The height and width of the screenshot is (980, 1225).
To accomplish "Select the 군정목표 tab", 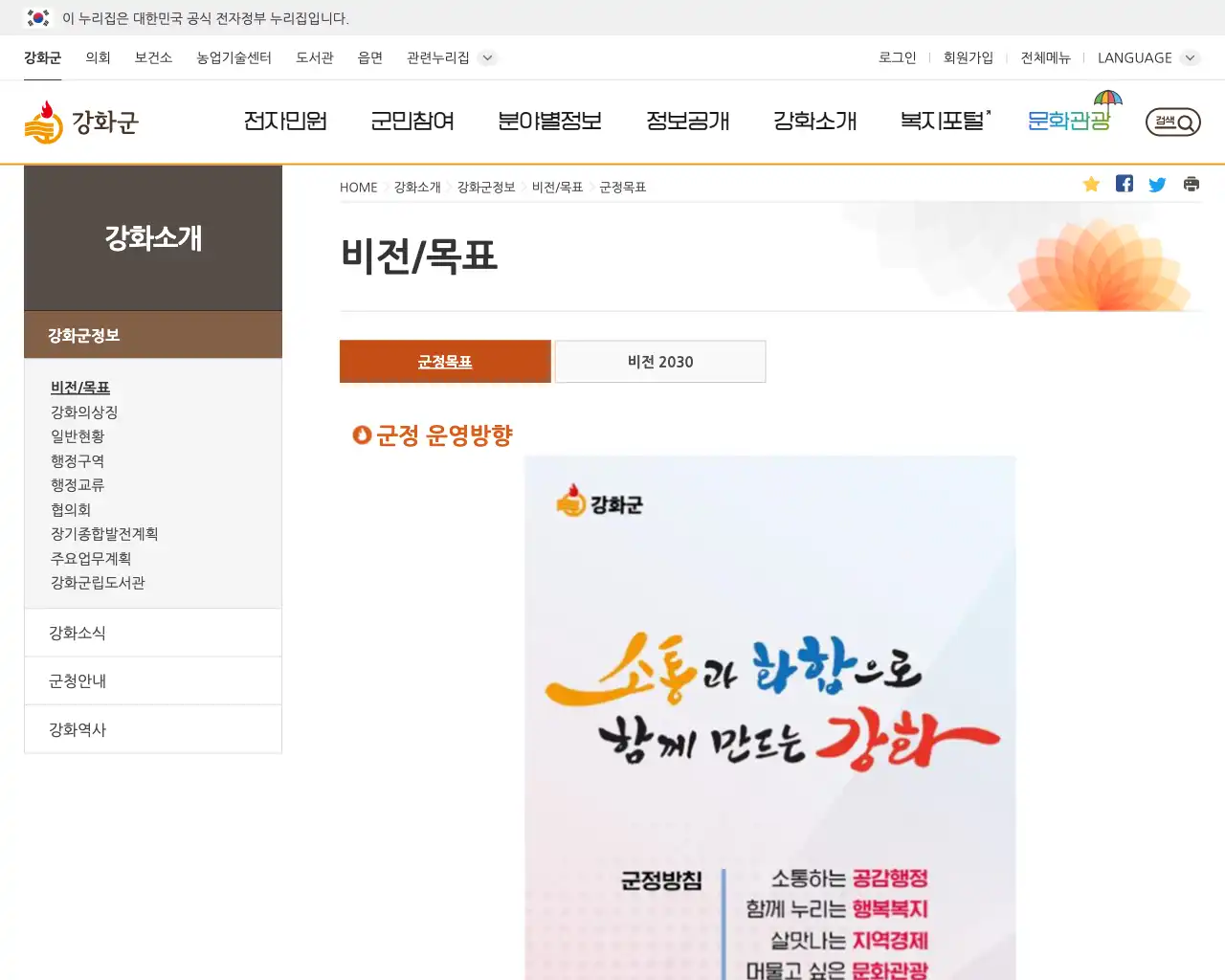I will pos(445,362).
